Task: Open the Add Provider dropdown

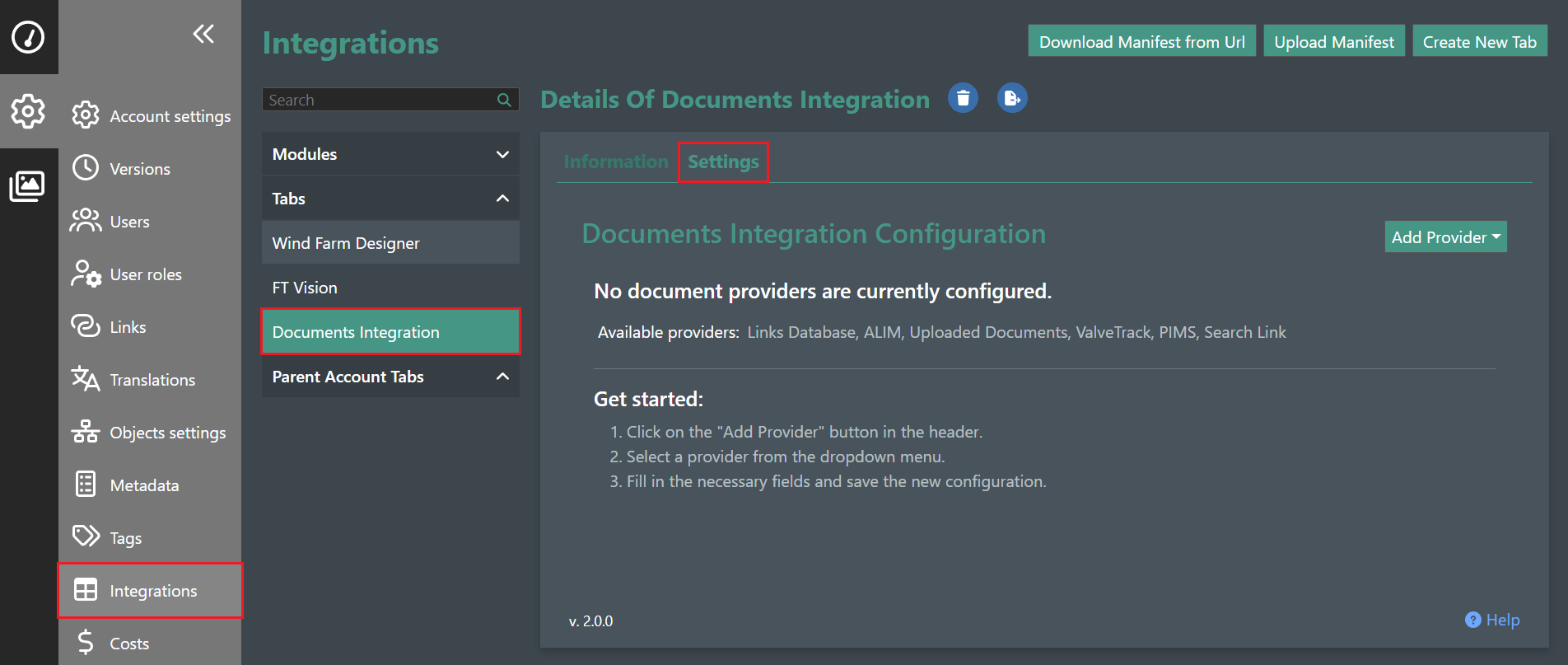Action: click(1445, 236)
